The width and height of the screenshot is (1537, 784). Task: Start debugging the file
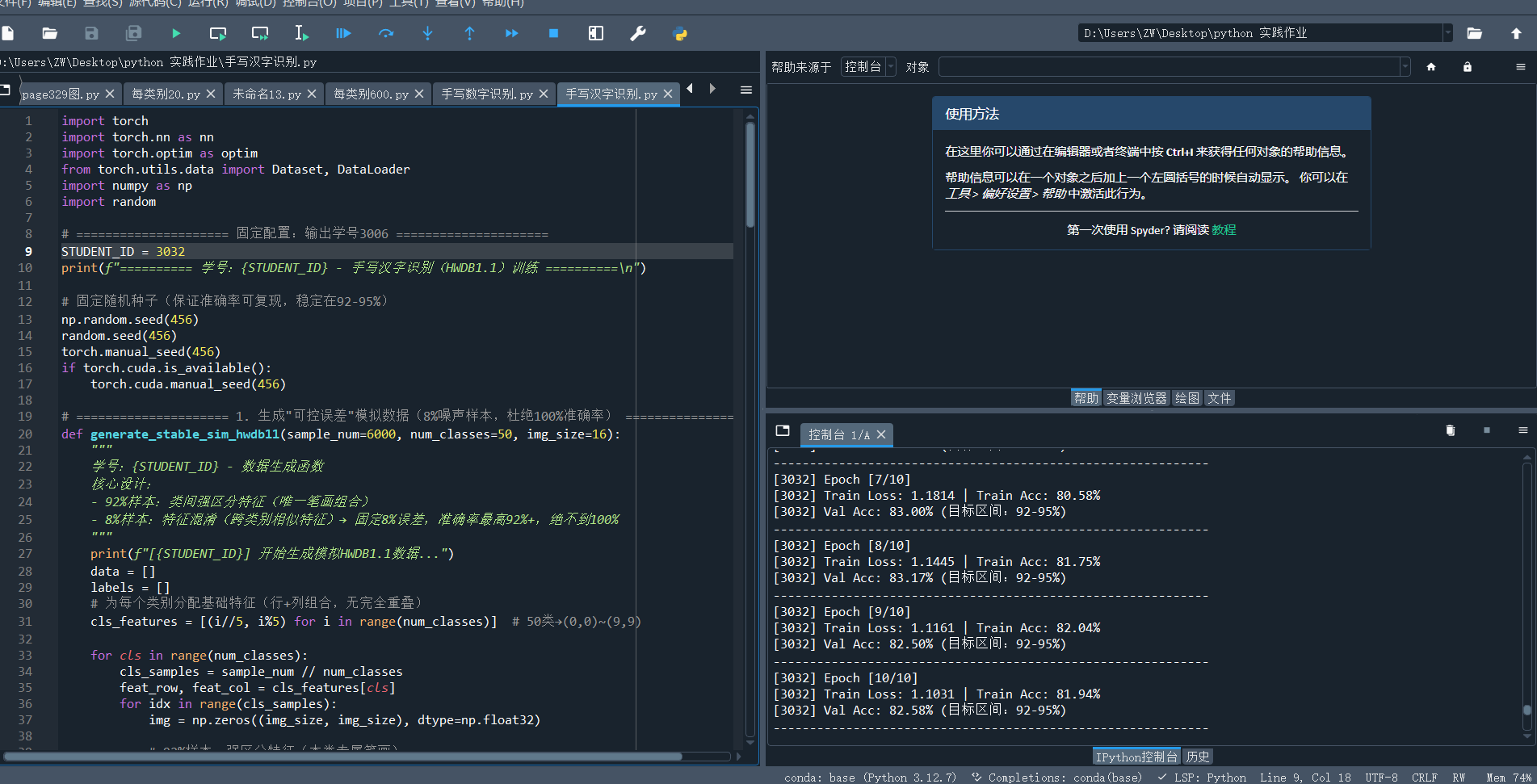pos(343,33)
